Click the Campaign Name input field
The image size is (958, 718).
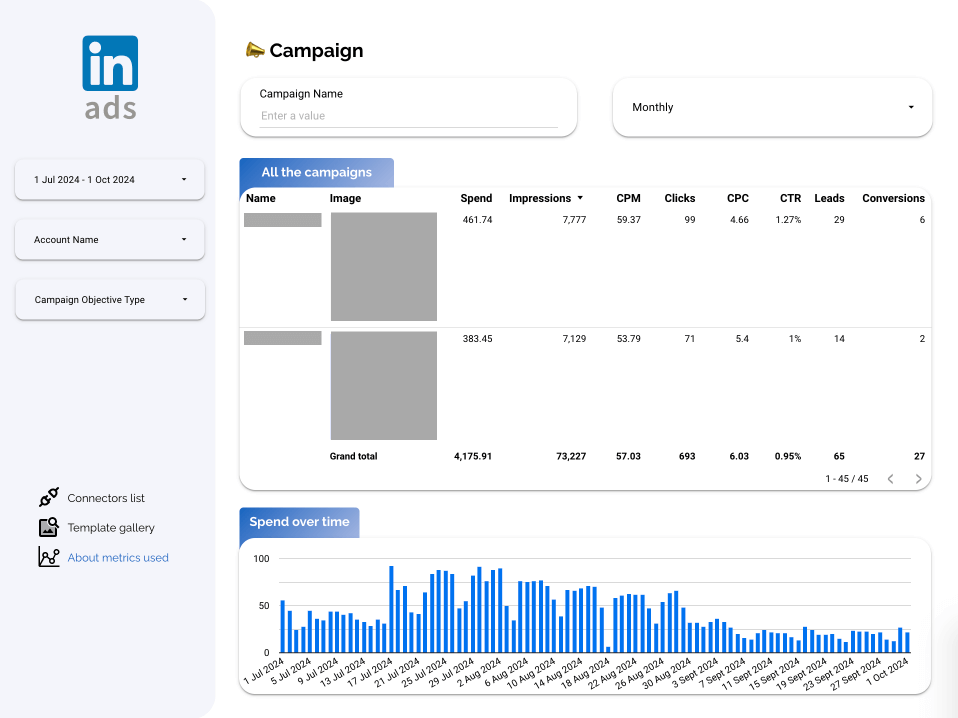[408, 116]
